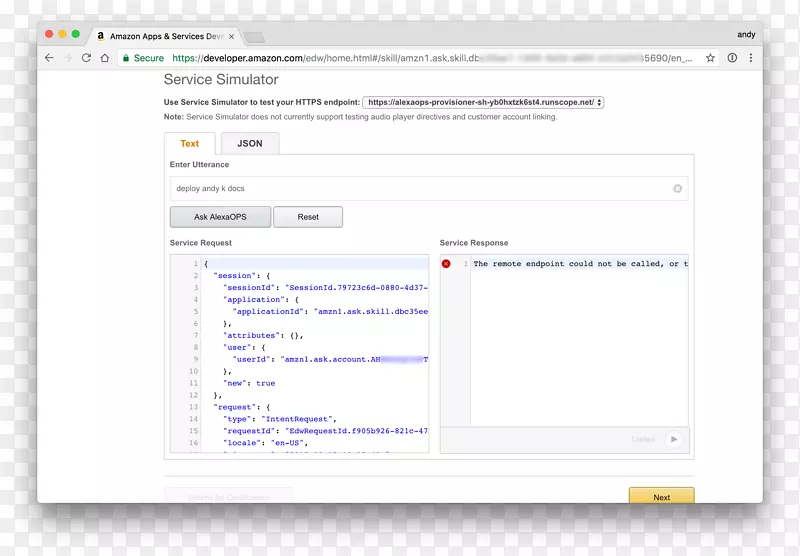Screen dimensions: 800x556
Task: Click the browser back arrow
Action: click(x=49, y=58)
